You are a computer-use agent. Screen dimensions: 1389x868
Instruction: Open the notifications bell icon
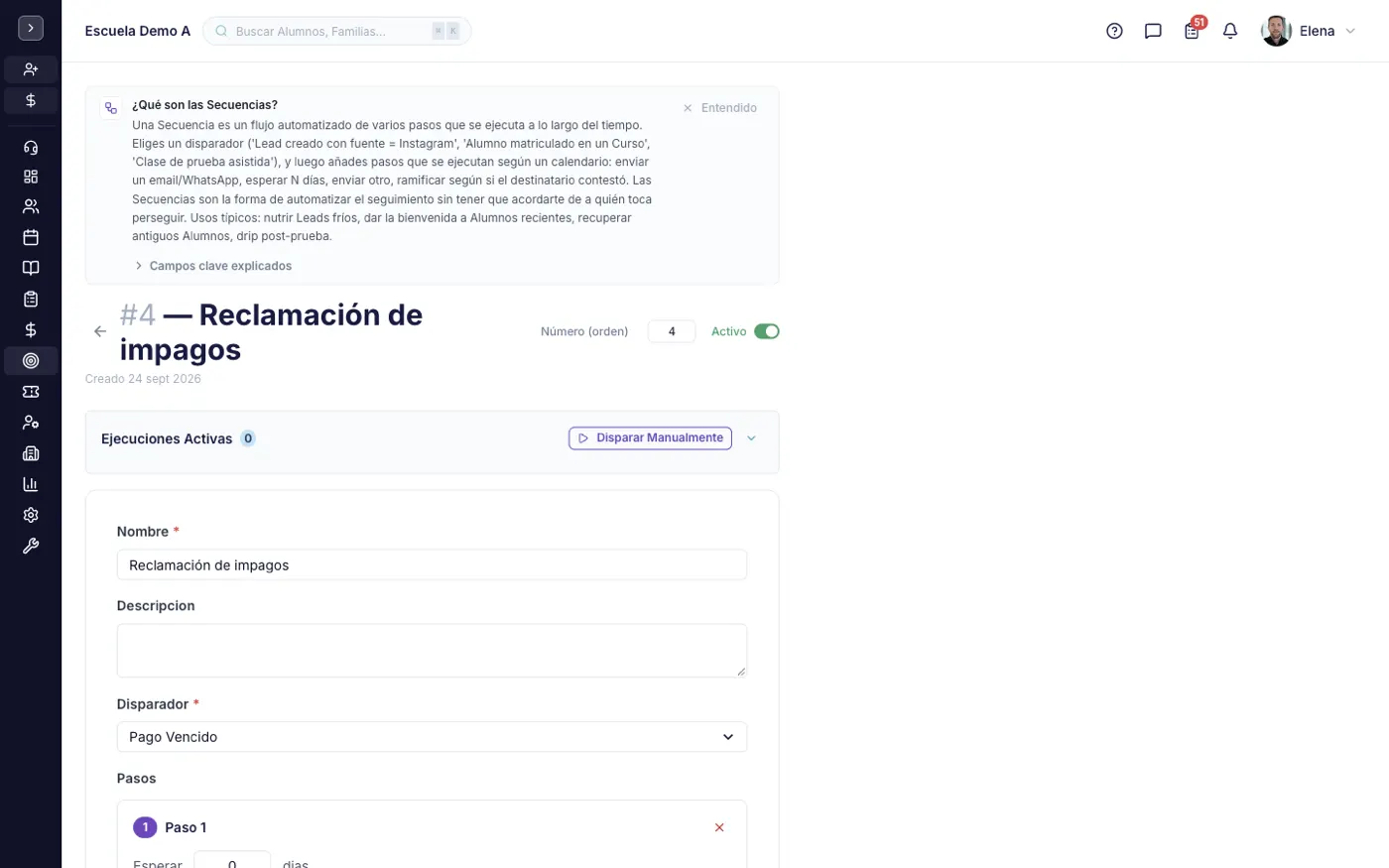pyautogui.click(x=1230, y=31)
